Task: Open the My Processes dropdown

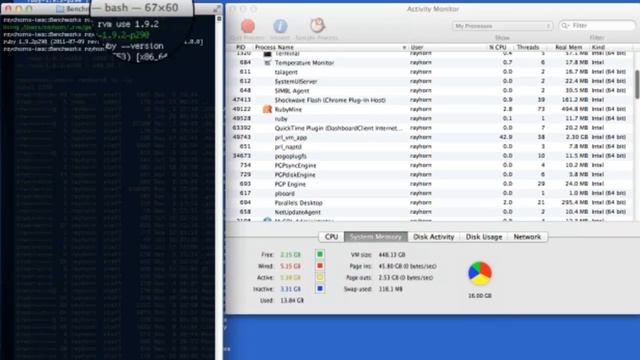Action: click(502, 26)
